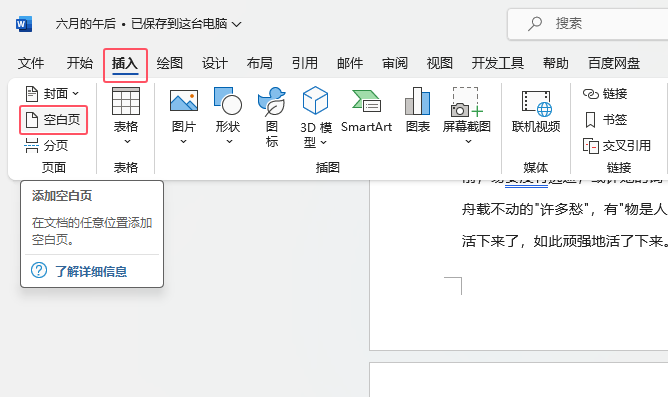The height and width of the screenshot is (397, 668).
Task: Expand the 3D 模型 dropdown arrow
Action: tap(324, 143)
